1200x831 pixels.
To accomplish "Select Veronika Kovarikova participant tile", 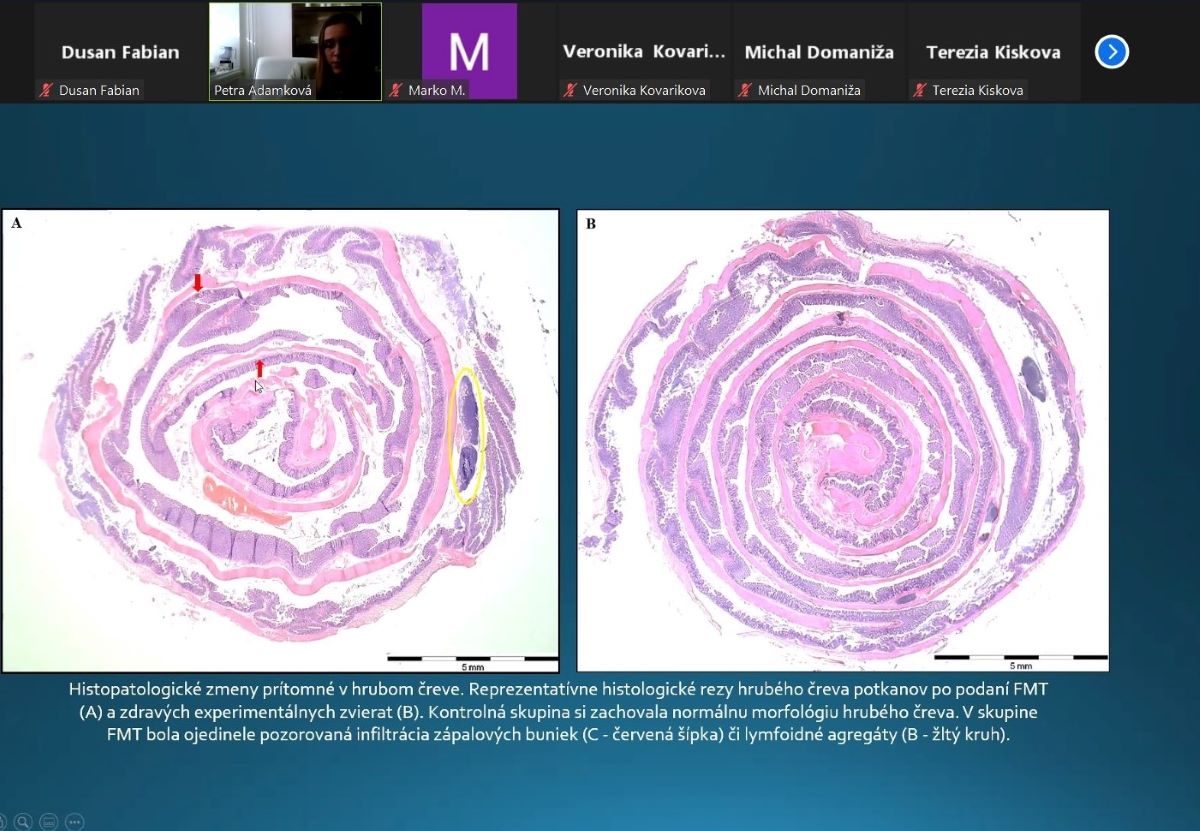I will [x=644, y=50].
